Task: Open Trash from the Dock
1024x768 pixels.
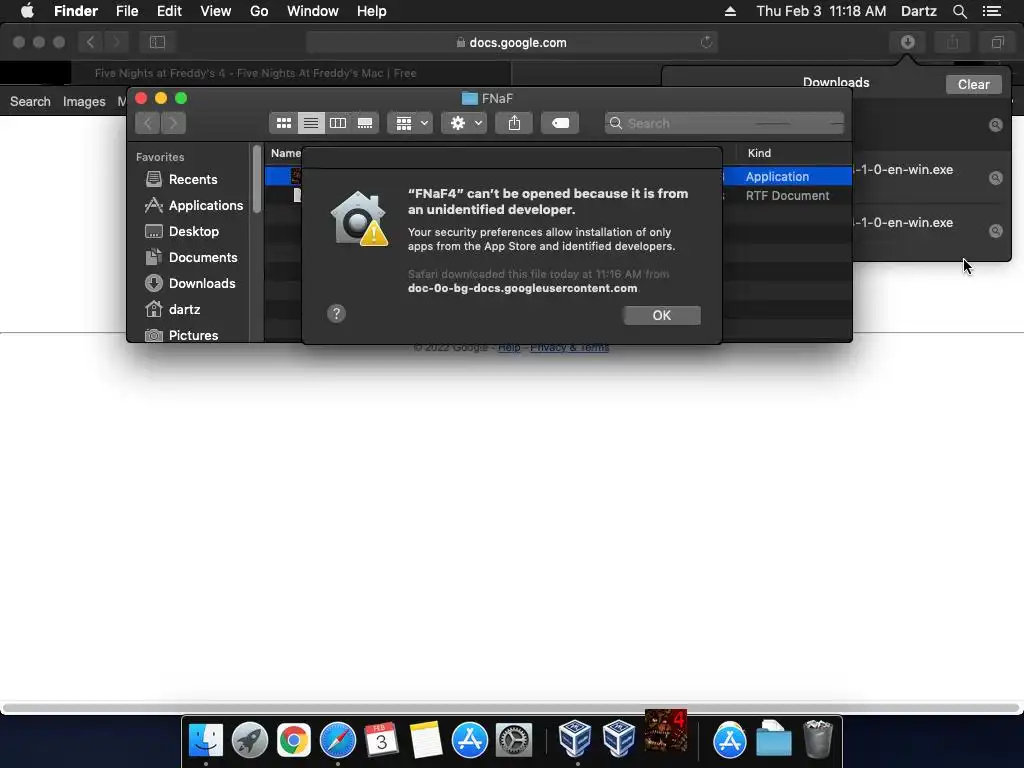Action: (818, 739)
